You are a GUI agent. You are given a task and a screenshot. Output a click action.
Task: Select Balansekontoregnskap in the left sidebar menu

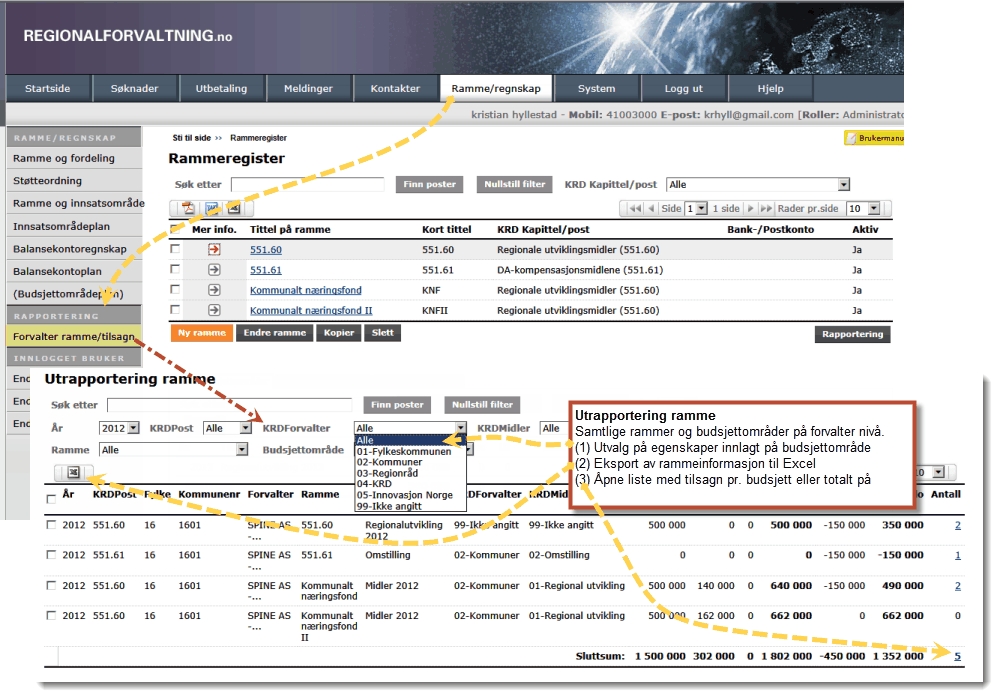[x=70, y=248]
